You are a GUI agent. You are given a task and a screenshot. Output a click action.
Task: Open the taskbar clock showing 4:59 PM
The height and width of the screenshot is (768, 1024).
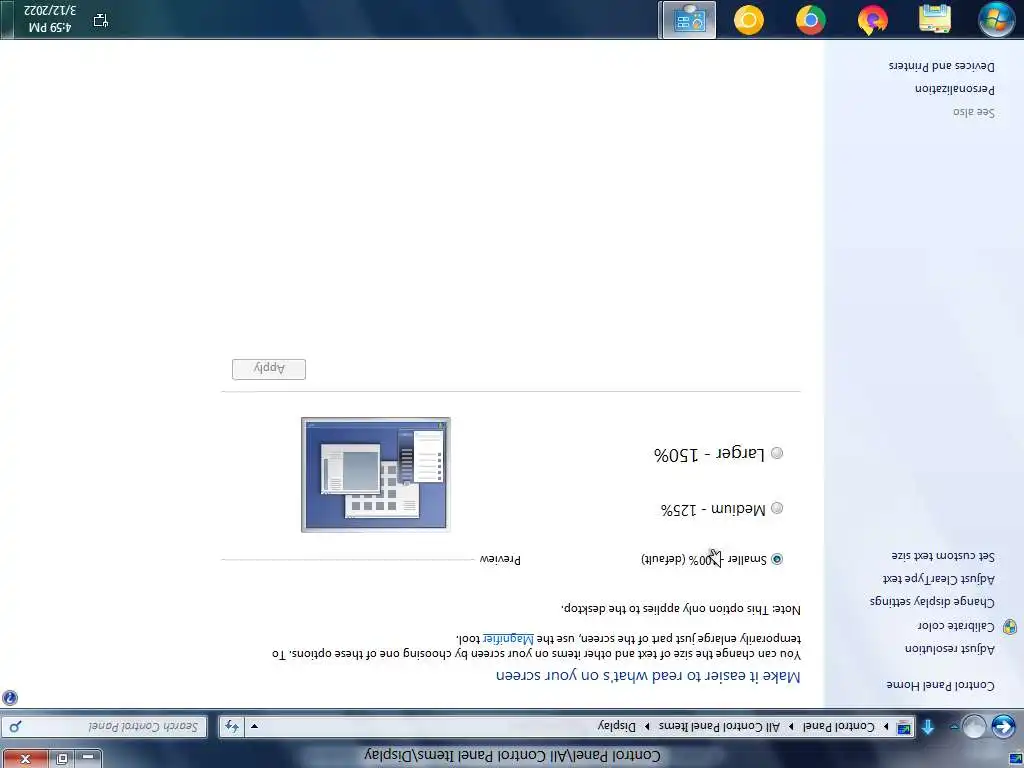[x=50, y=19]
